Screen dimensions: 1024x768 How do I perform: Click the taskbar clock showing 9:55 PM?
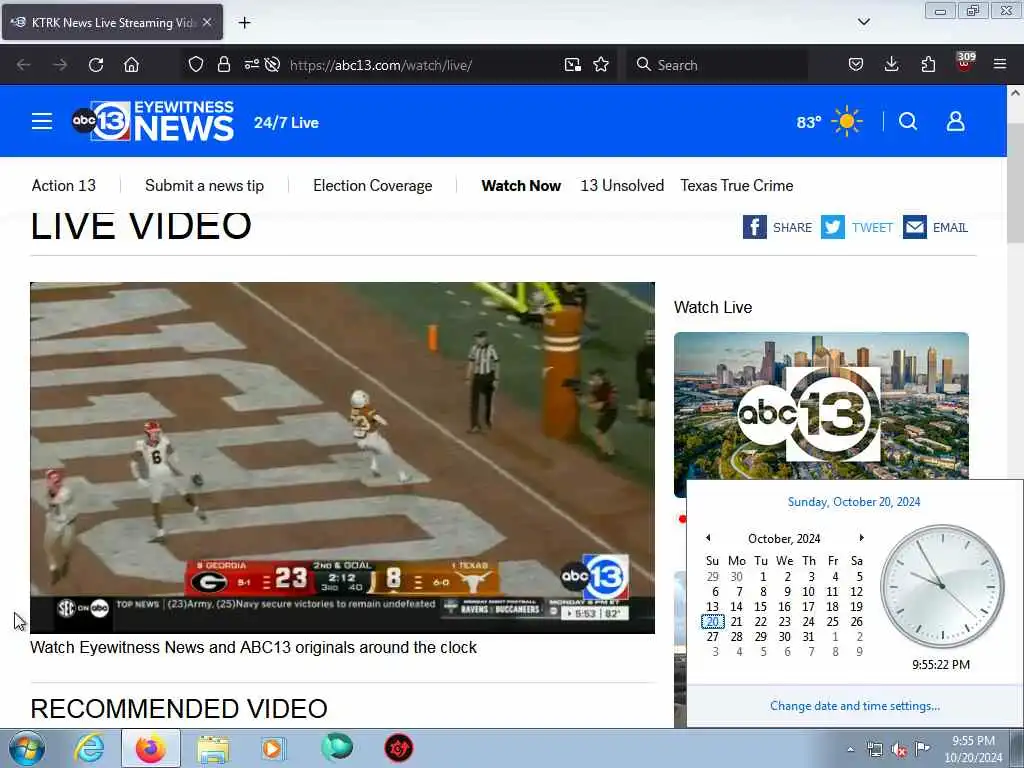[x=973, y=749]
